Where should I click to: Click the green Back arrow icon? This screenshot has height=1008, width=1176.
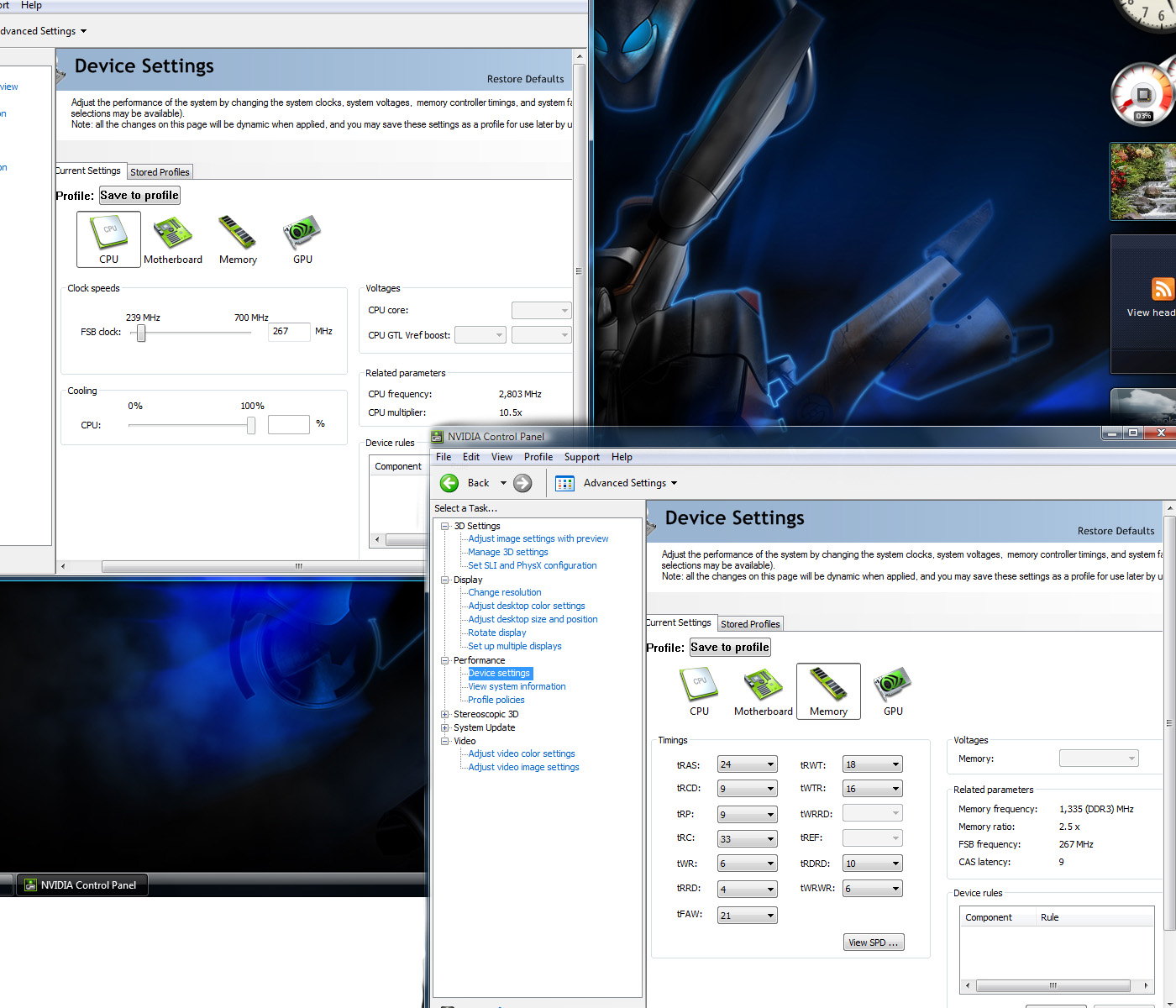tap(449, 483)
